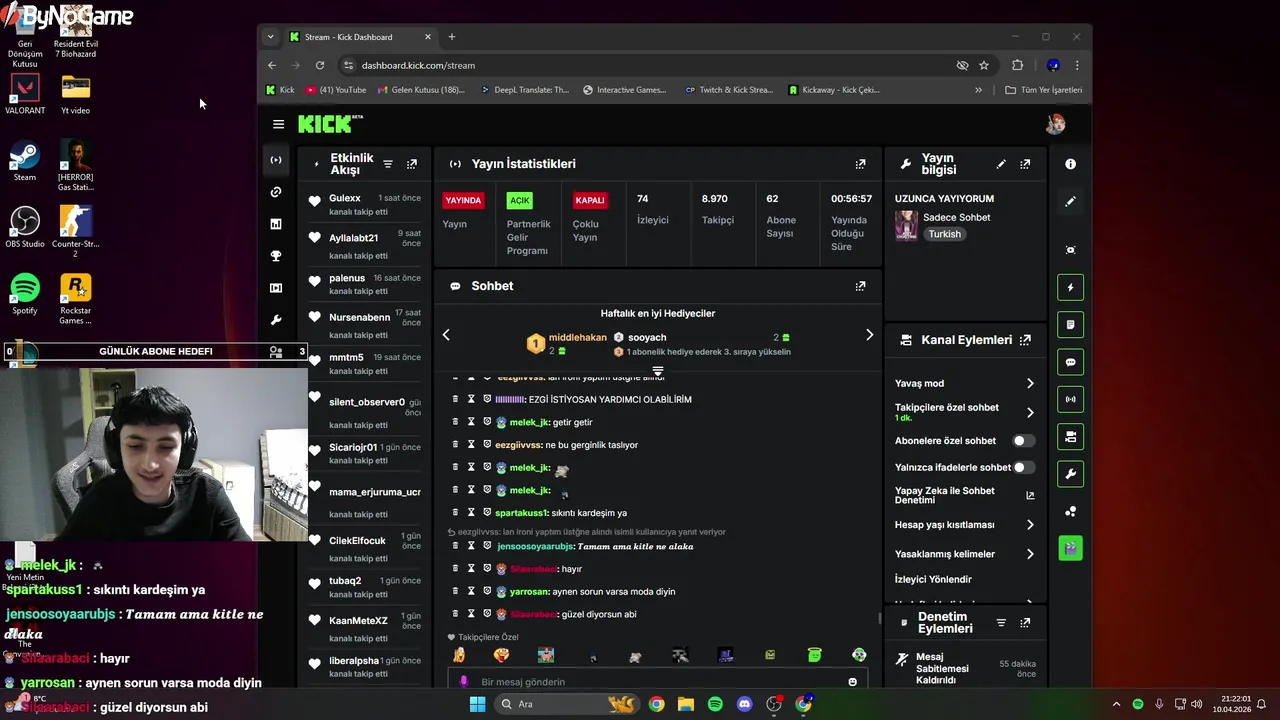Open a new Chrome tab
This screenshot has height=720, width=1280.
coord(451,37)
